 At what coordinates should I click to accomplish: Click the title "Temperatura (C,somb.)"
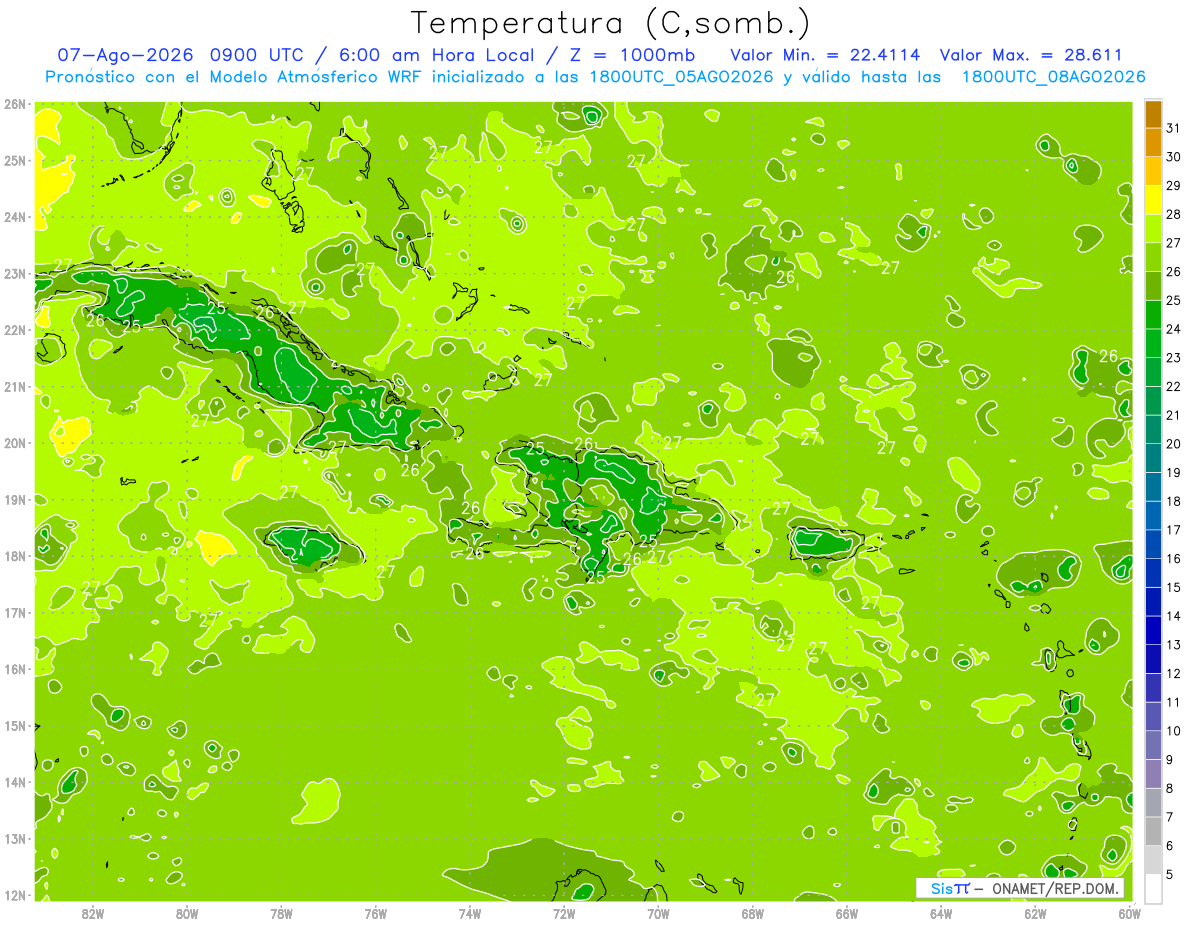coord(611,24)
